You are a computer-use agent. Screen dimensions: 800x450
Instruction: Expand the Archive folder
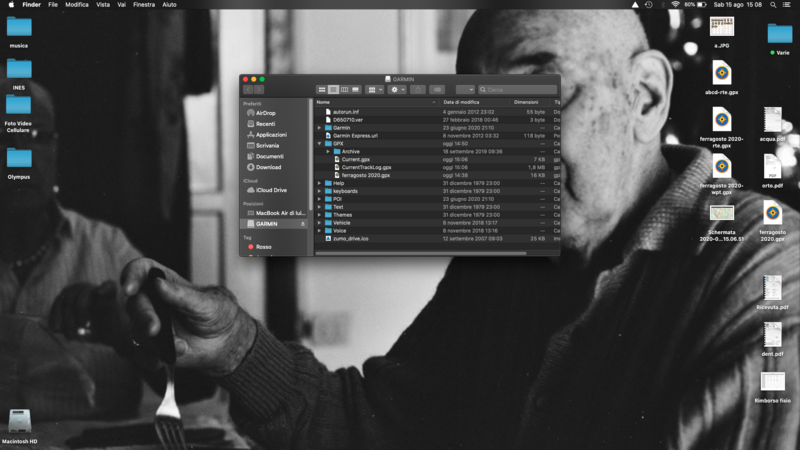pyautogui.click(x=328, y=152)
